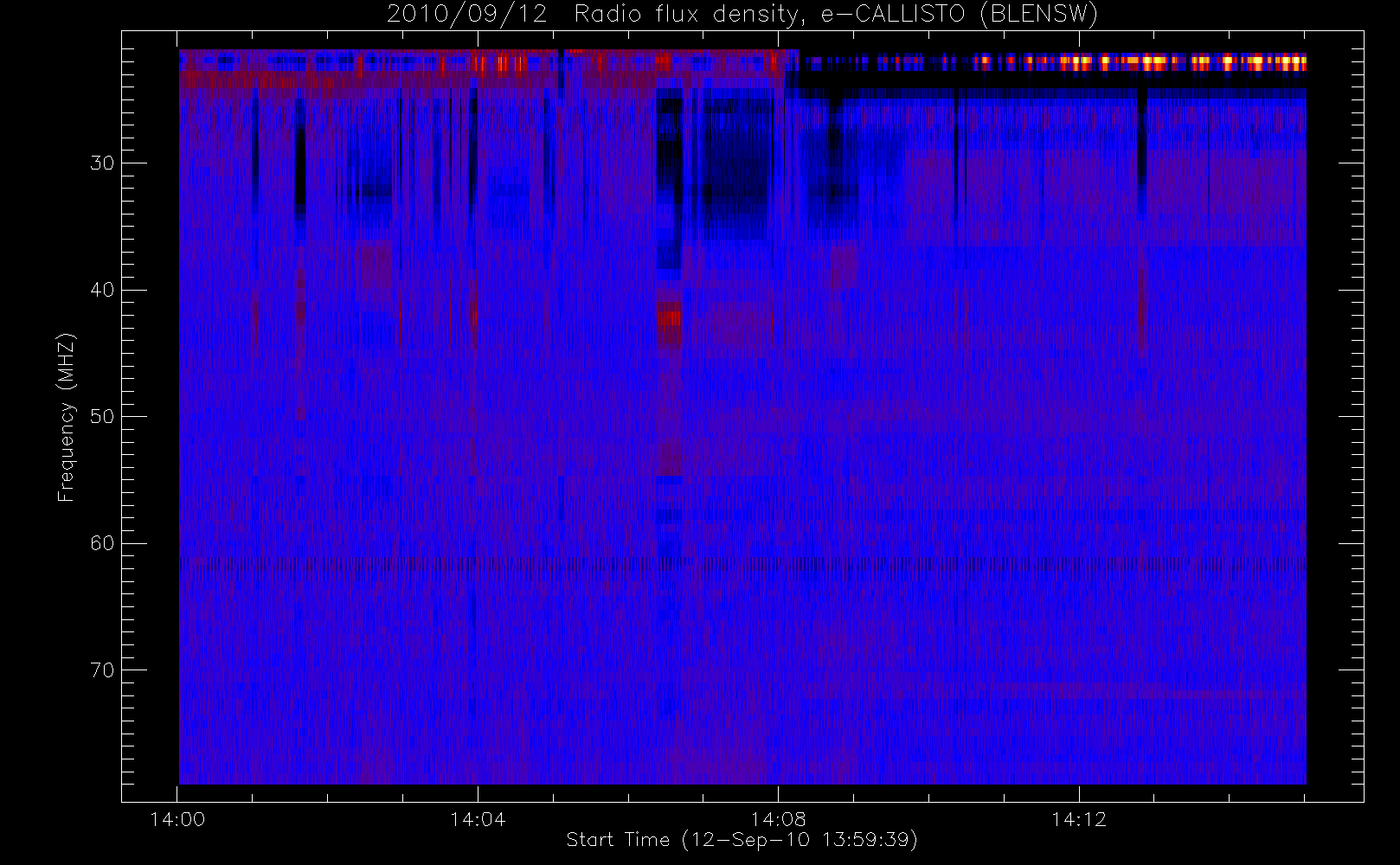Click the '40' frequency tick label
This screenshot has width=1400, height=865.
tap(102, 290)
